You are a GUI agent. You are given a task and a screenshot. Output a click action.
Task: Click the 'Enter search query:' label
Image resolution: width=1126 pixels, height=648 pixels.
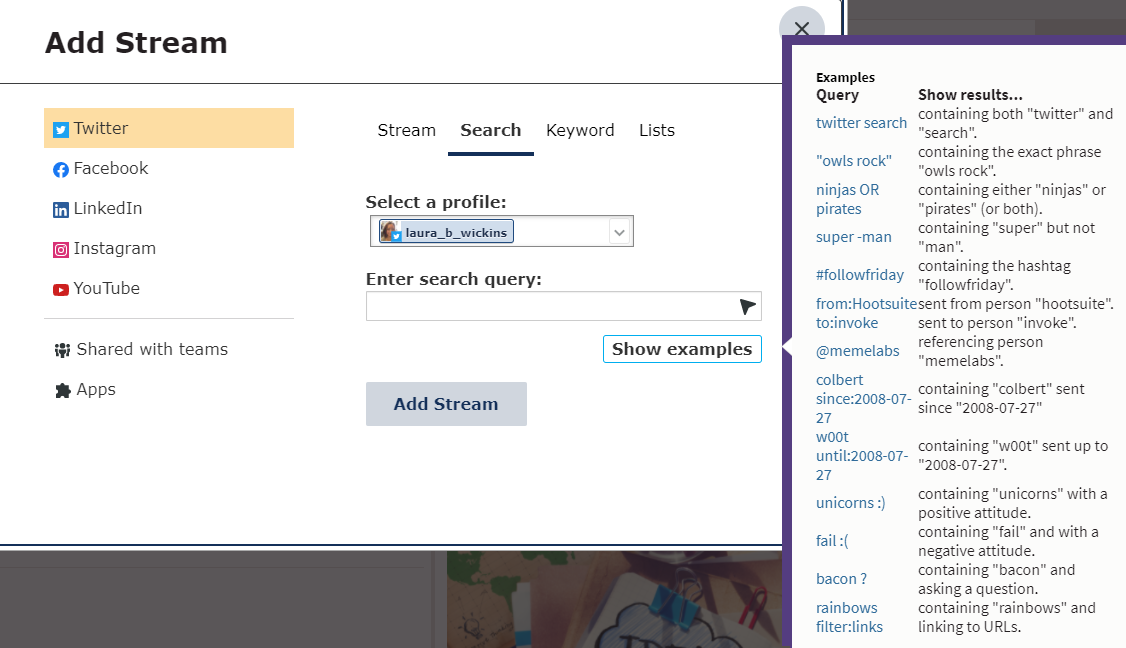tap(454, 279)
